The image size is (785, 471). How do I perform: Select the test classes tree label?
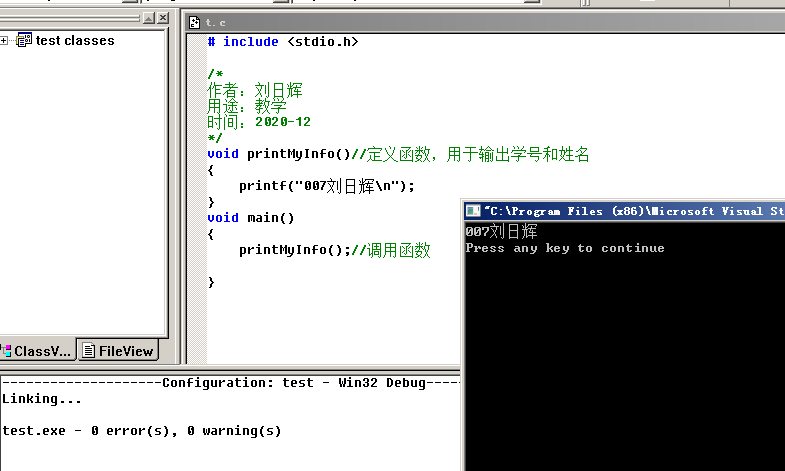(75, 41)
